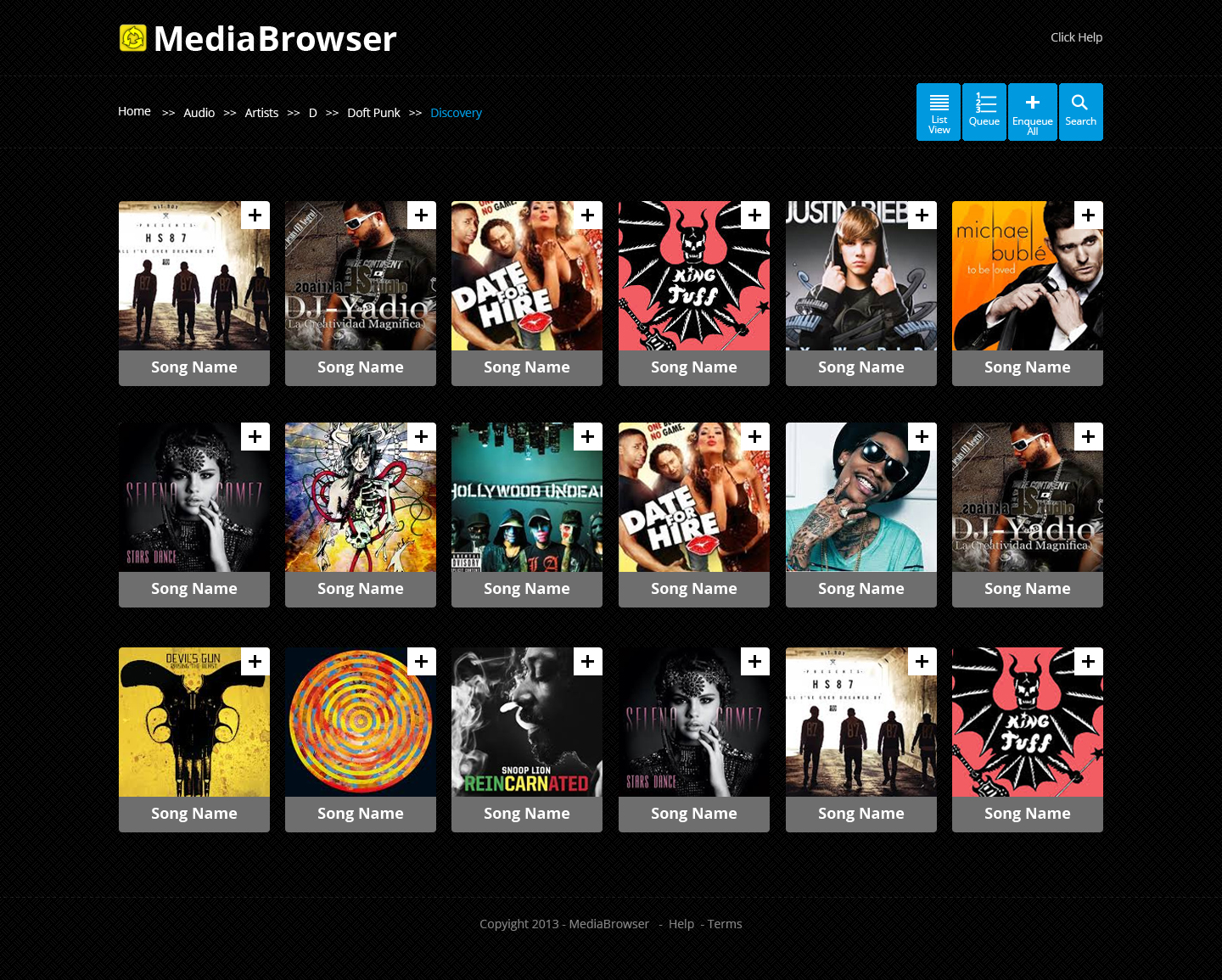The height and width of the screenshot is (980, 1222).
Task: Open Doft Punk breadcrumb
Action: click(x=373, y=113)
